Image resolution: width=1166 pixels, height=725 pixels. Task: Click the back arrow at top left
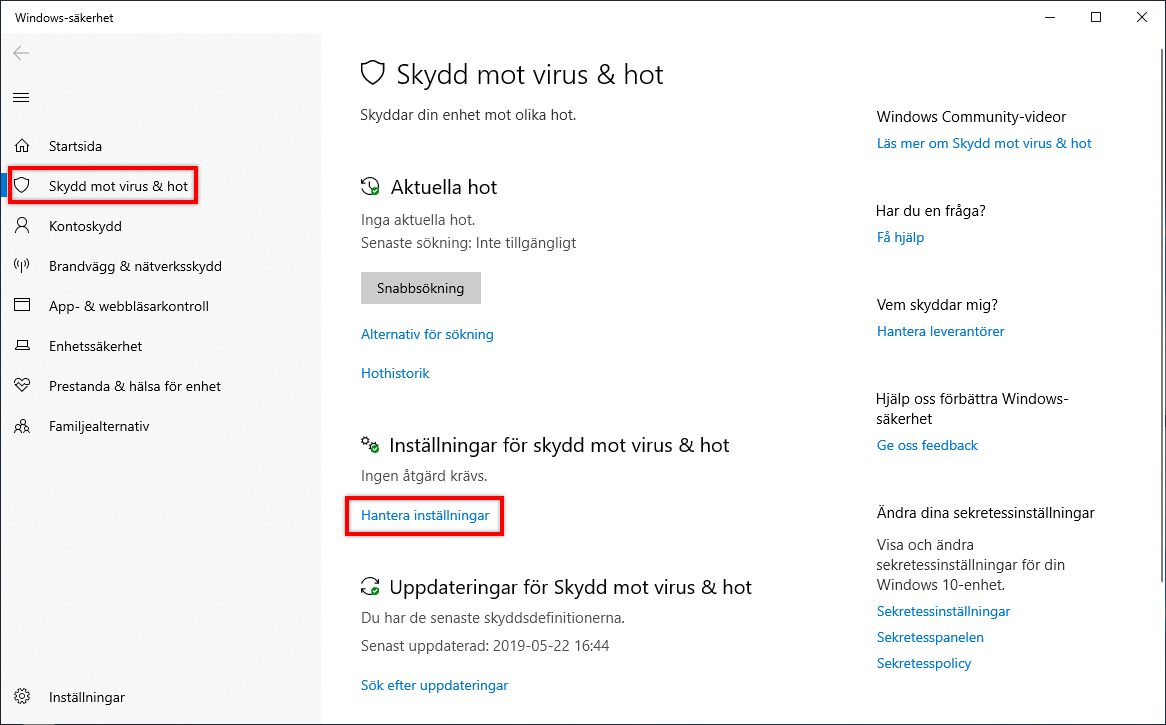(x=20, y=53)
